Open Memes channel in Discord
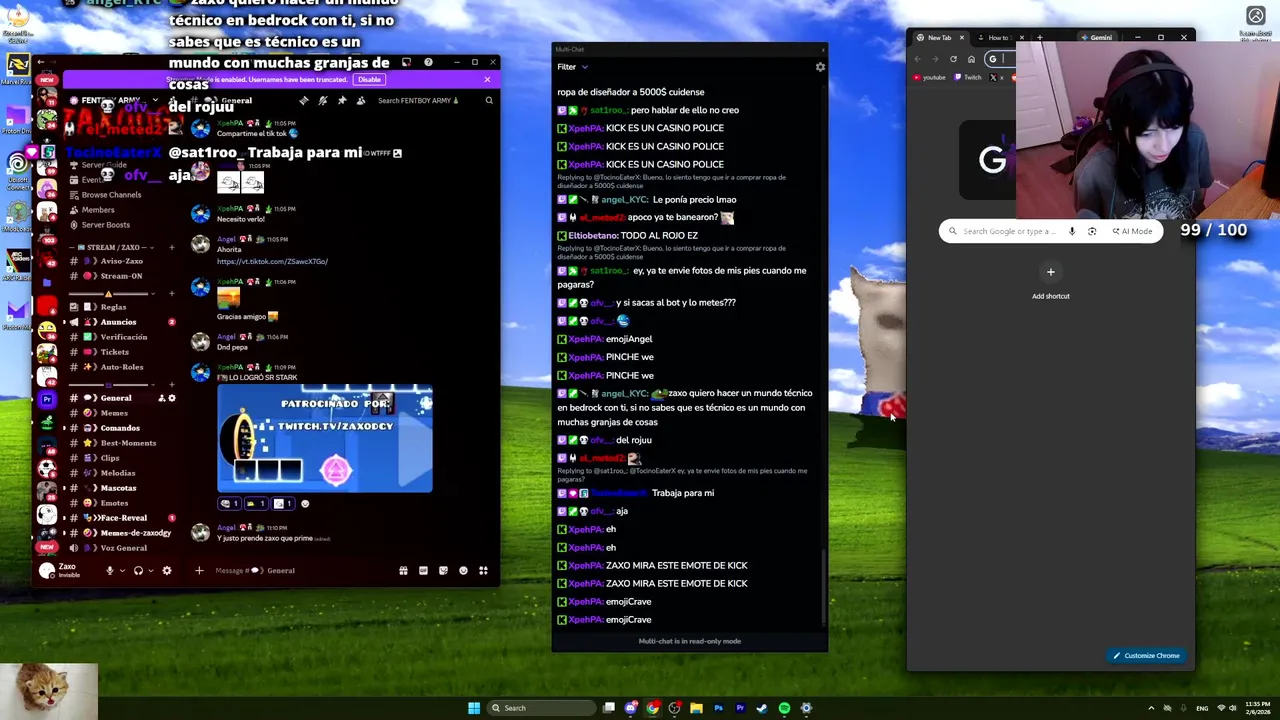1280x720 pixels. (113, 413)
